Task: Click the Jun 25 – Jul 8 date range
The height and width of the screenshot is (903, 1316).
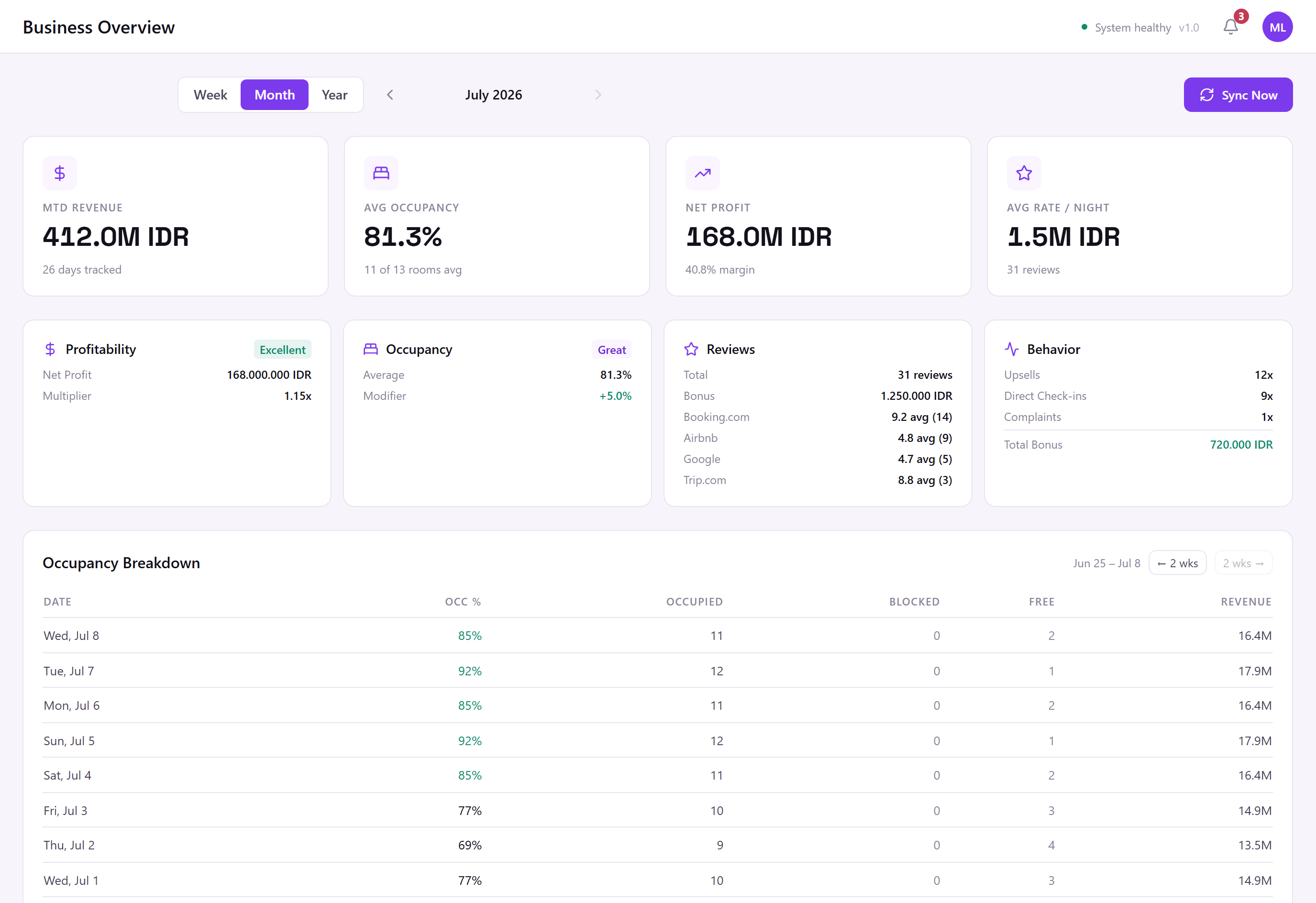Action: click(x=1106, y=563)
